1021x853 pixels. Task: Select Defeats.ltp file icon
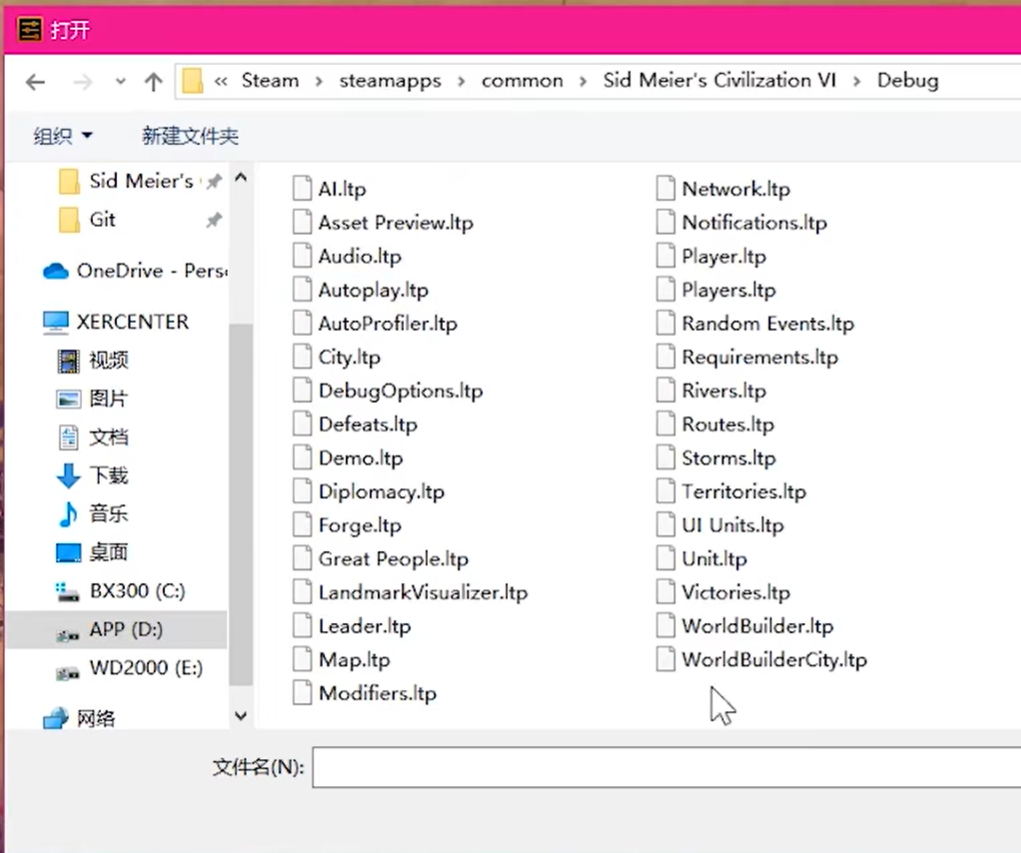pyautogui.click(x=302, y=424)
